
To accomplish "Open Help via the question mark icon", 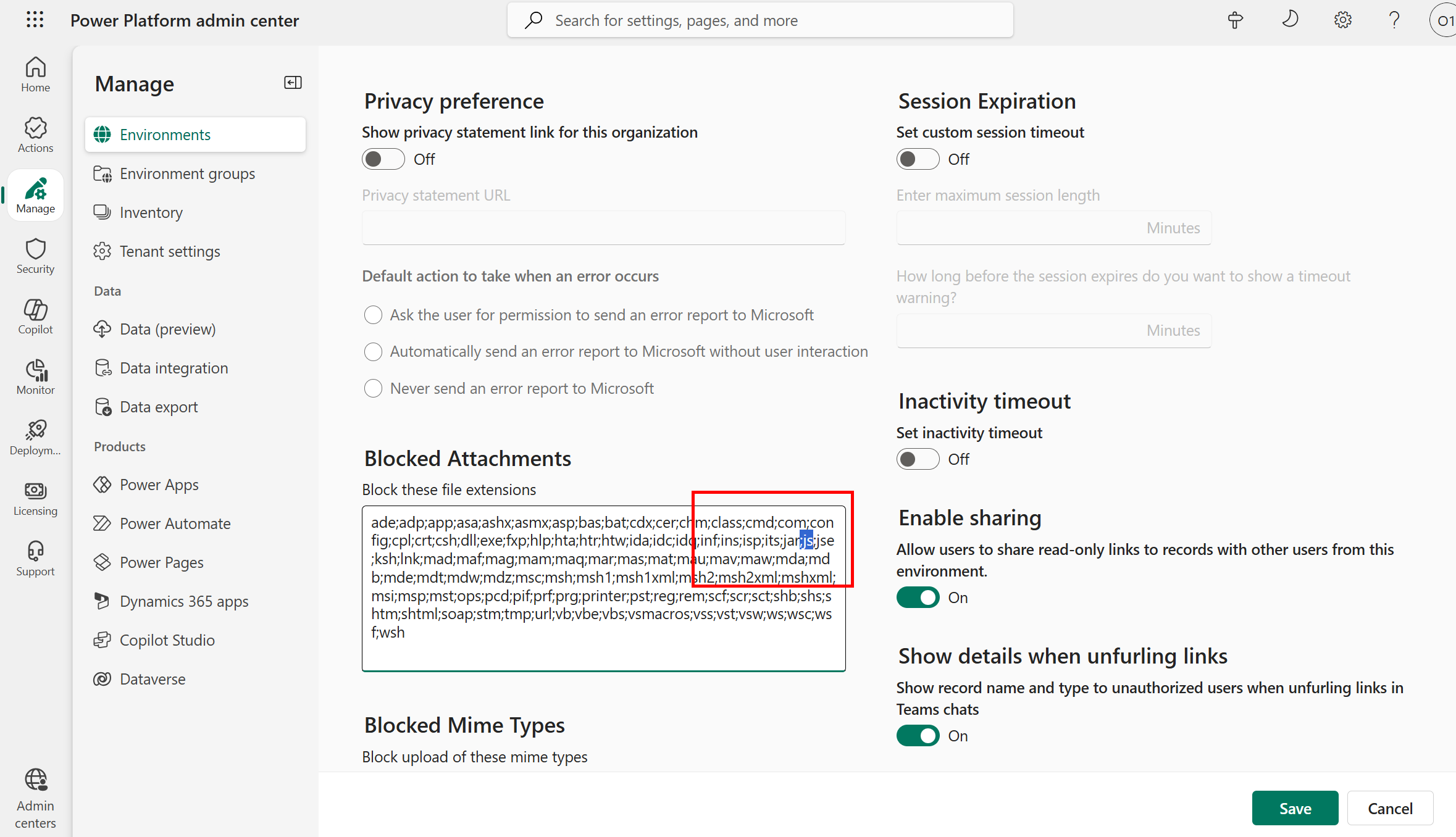I will tap(1394, 20).
